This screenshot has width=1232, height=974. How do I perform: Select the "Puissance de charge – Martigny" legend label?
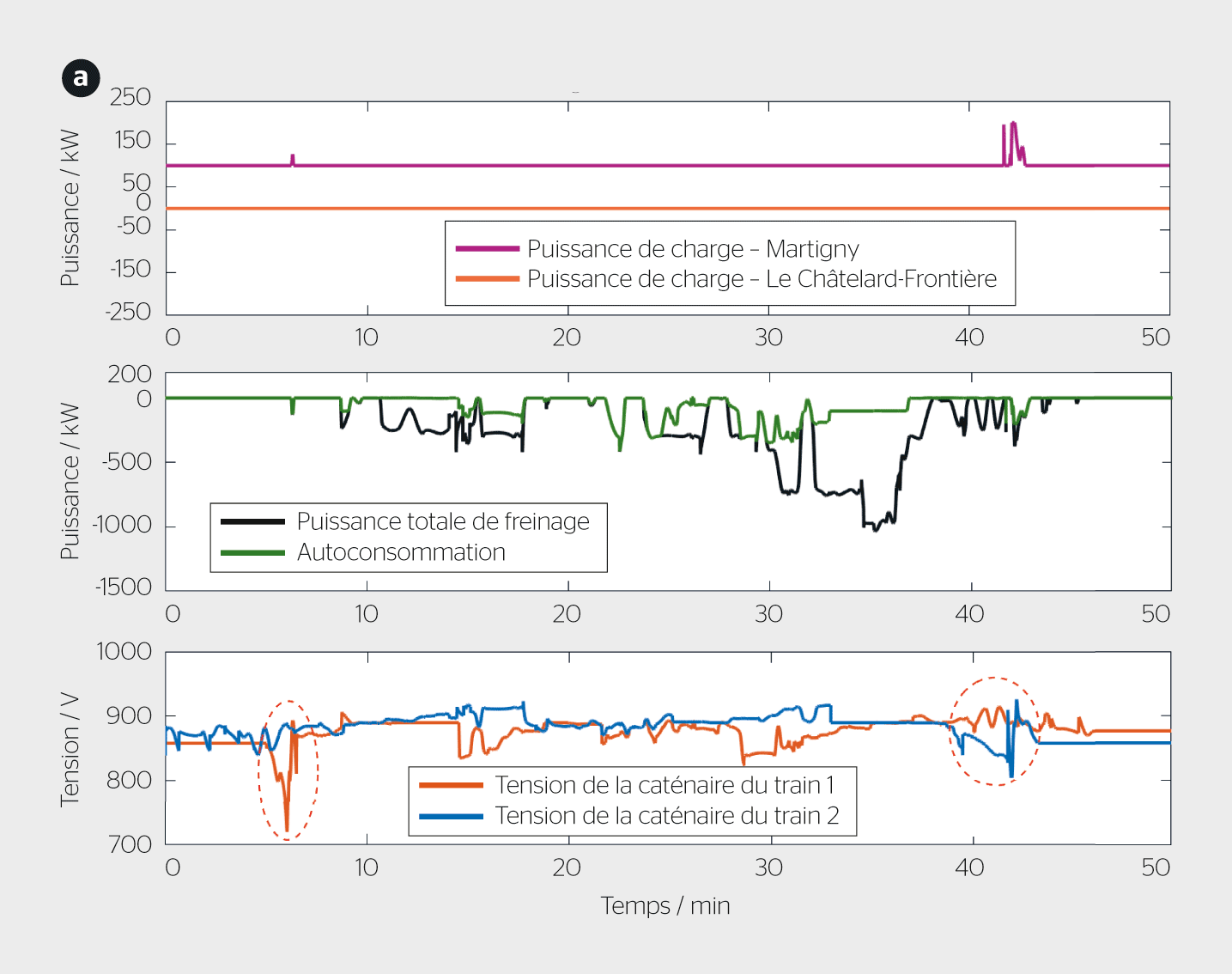[x=693, y=249]
